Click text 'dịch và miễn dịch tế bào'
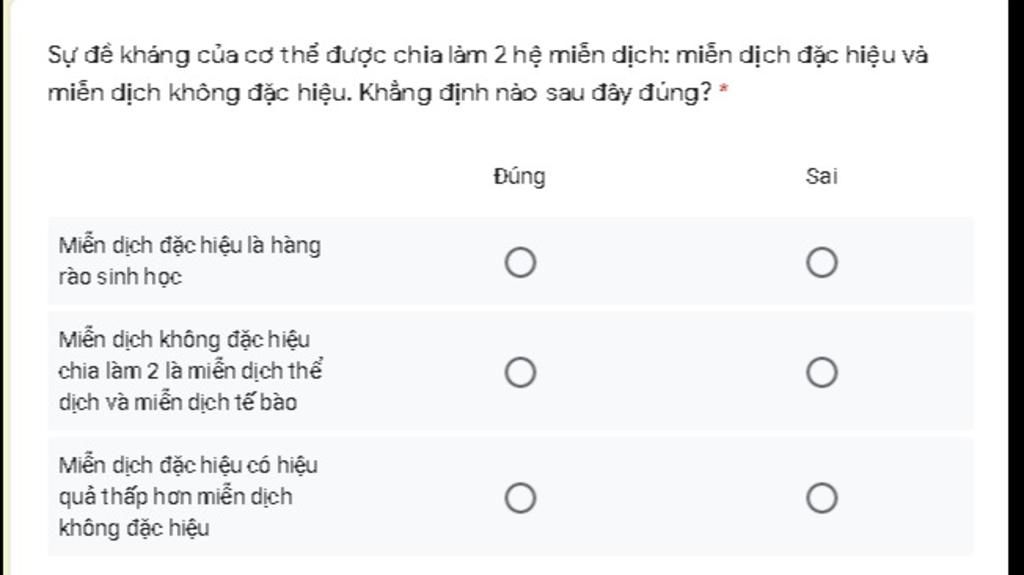1024x575 pixels. point(178,403)
